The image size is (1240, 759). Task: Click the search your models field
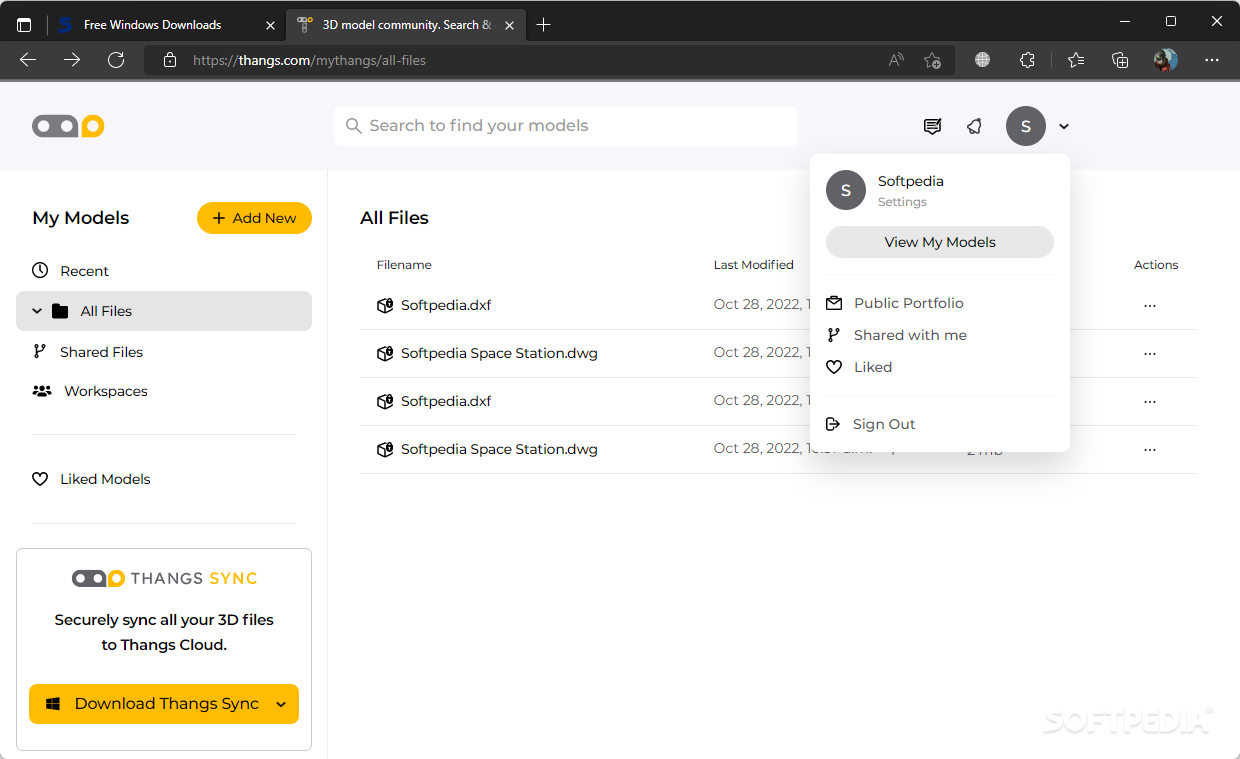coord(566,126)
